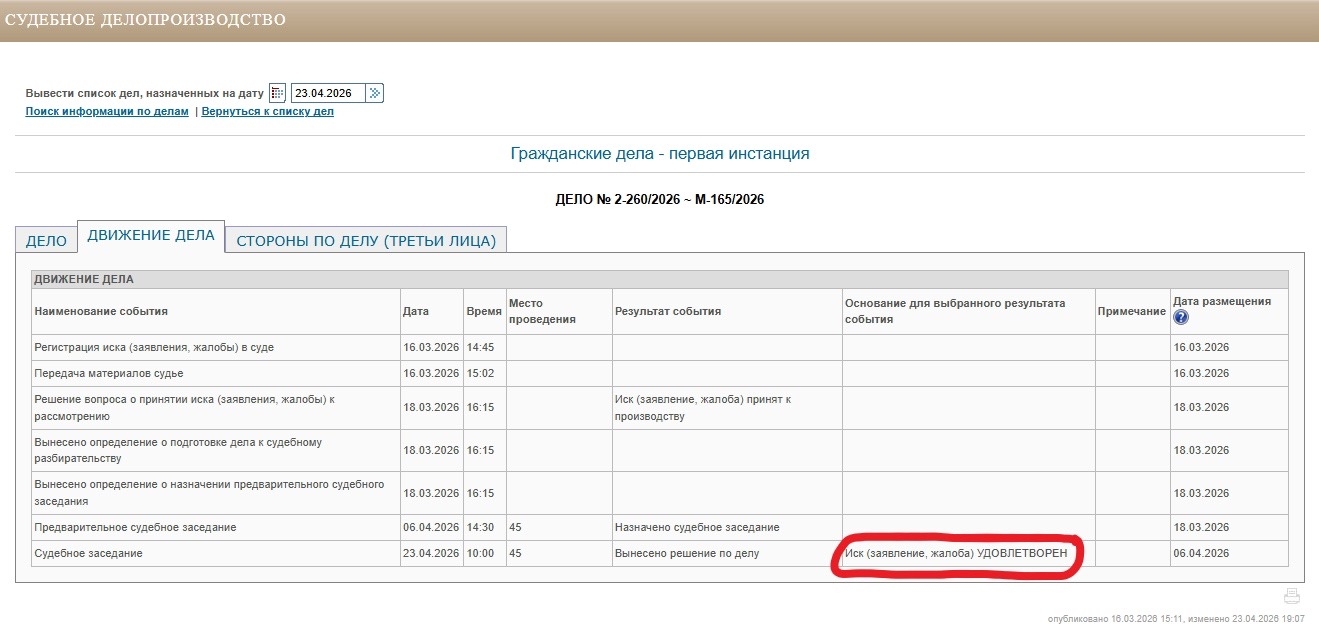Viewport: 1319px width, 629px height.
Task: Click 'Назначено судебное заседание' result cell
Action: 697,527
